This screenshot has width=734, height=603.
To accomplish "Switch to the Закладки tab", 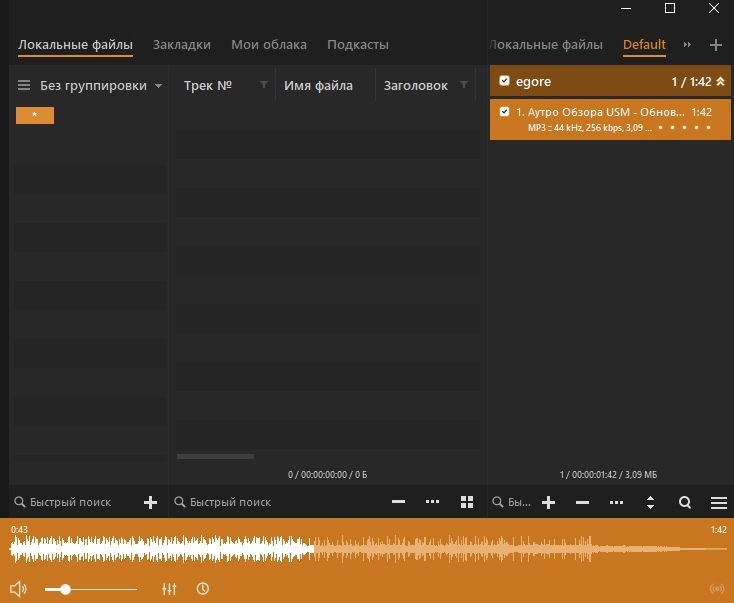I will click(182, 44).
